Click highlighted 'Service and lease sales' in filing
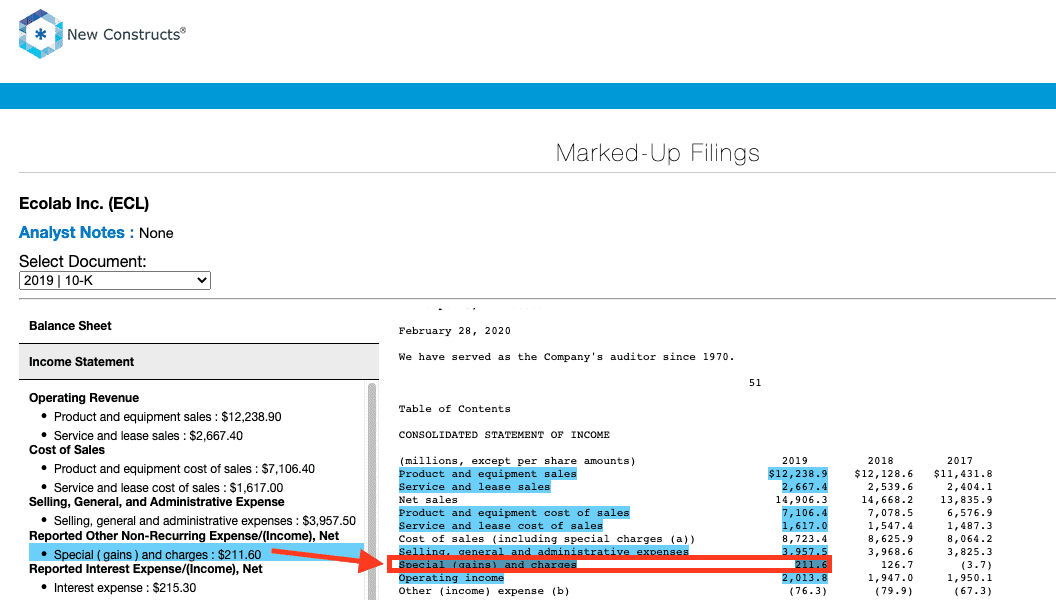1056x600 pixels. click(x=474, y=487)
